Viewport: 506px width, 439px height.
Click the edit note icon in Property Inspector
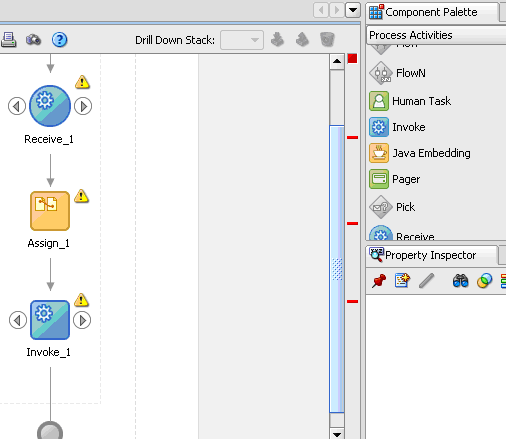[x=402, y=280]
